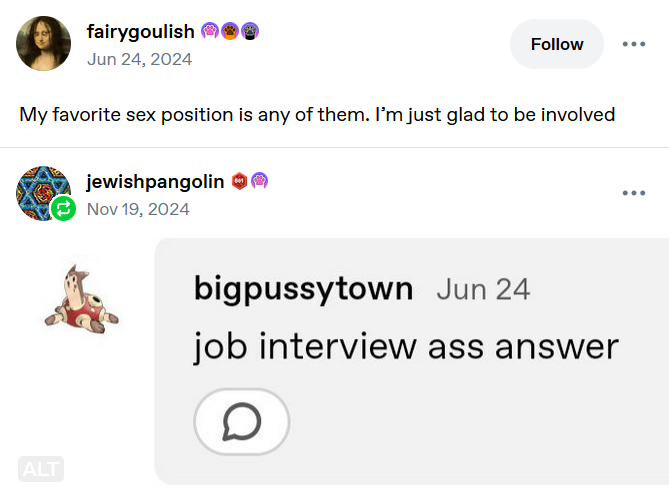Click the "job interview ass answer" reply text

[406, 346]
